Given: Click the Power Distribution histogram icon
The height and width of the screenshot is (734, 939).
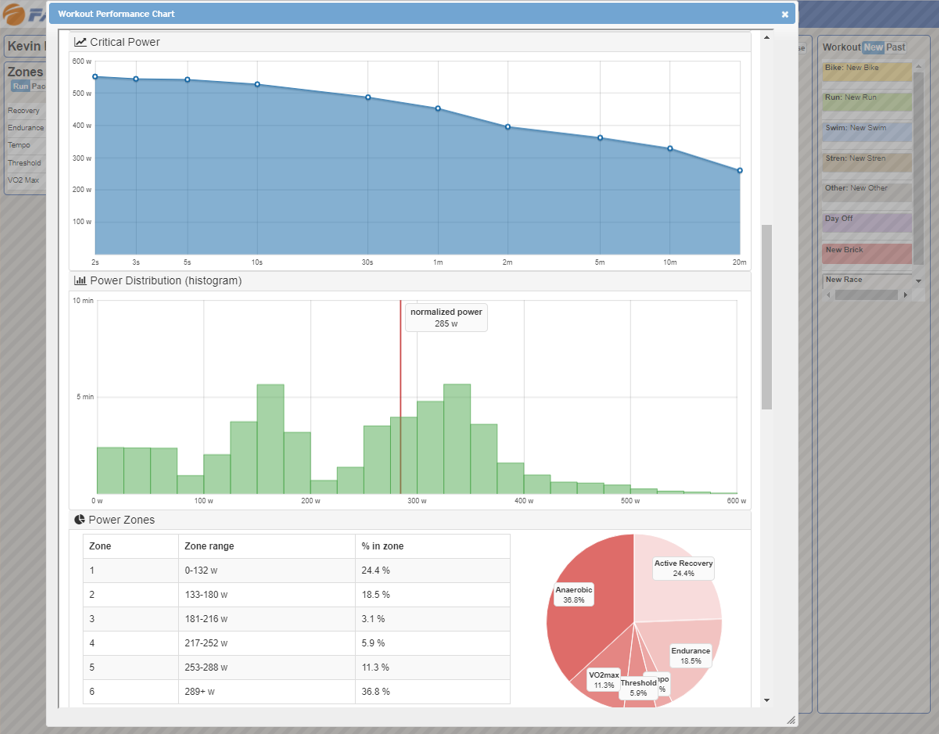Looking at the screenshot, I should (80, 281).
